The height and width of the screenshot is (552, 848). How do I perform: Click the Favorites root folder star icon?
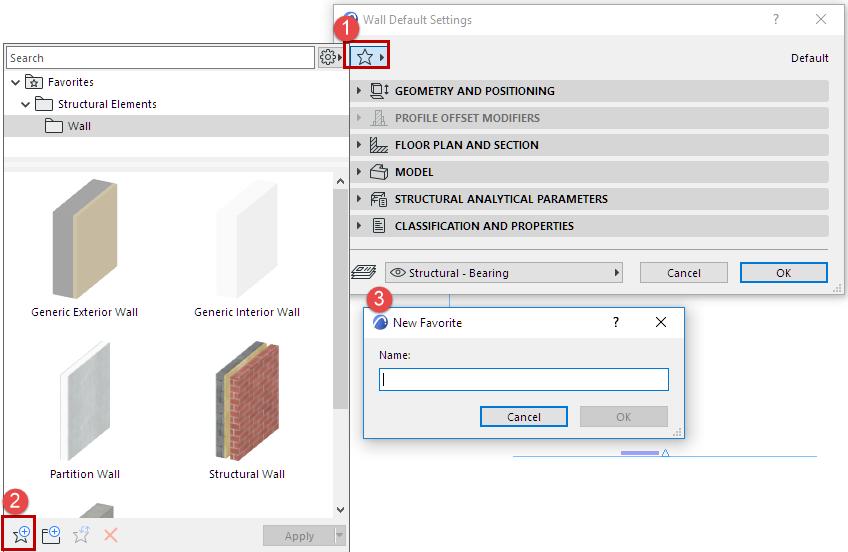(34, 82)
